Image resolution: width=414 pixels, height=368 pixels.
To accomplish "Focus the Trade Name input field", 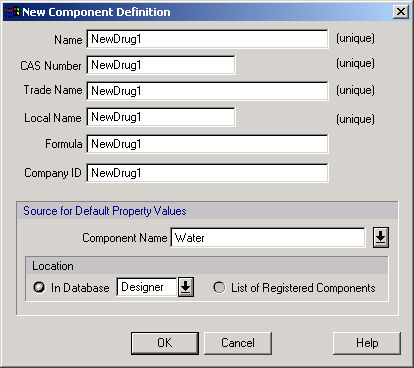I will (207, 91).
